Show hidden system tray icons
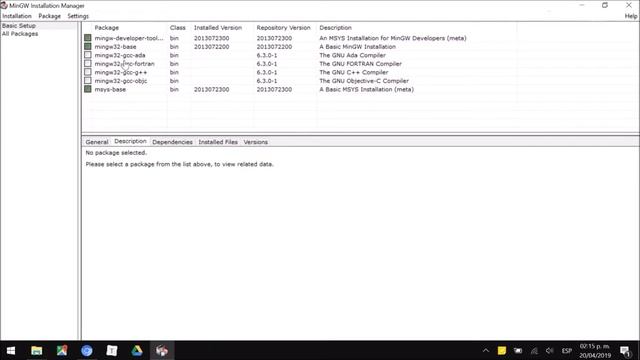 point(486,351)
